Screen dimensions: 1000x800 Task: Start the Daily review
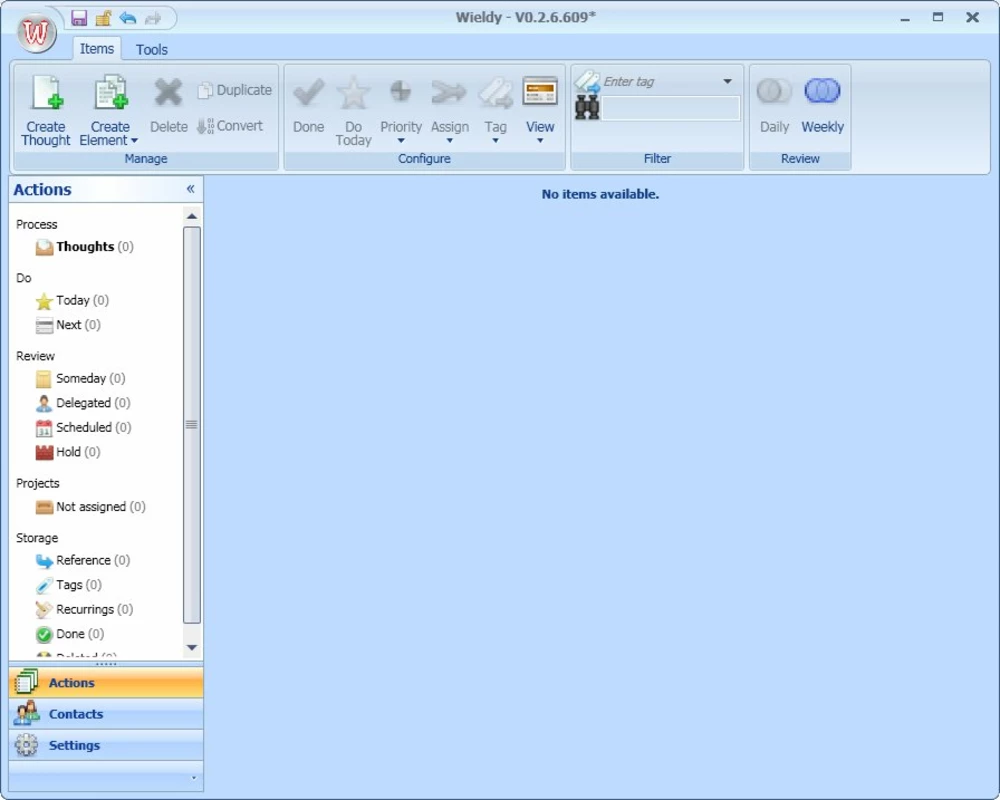[x=774, y=105]
